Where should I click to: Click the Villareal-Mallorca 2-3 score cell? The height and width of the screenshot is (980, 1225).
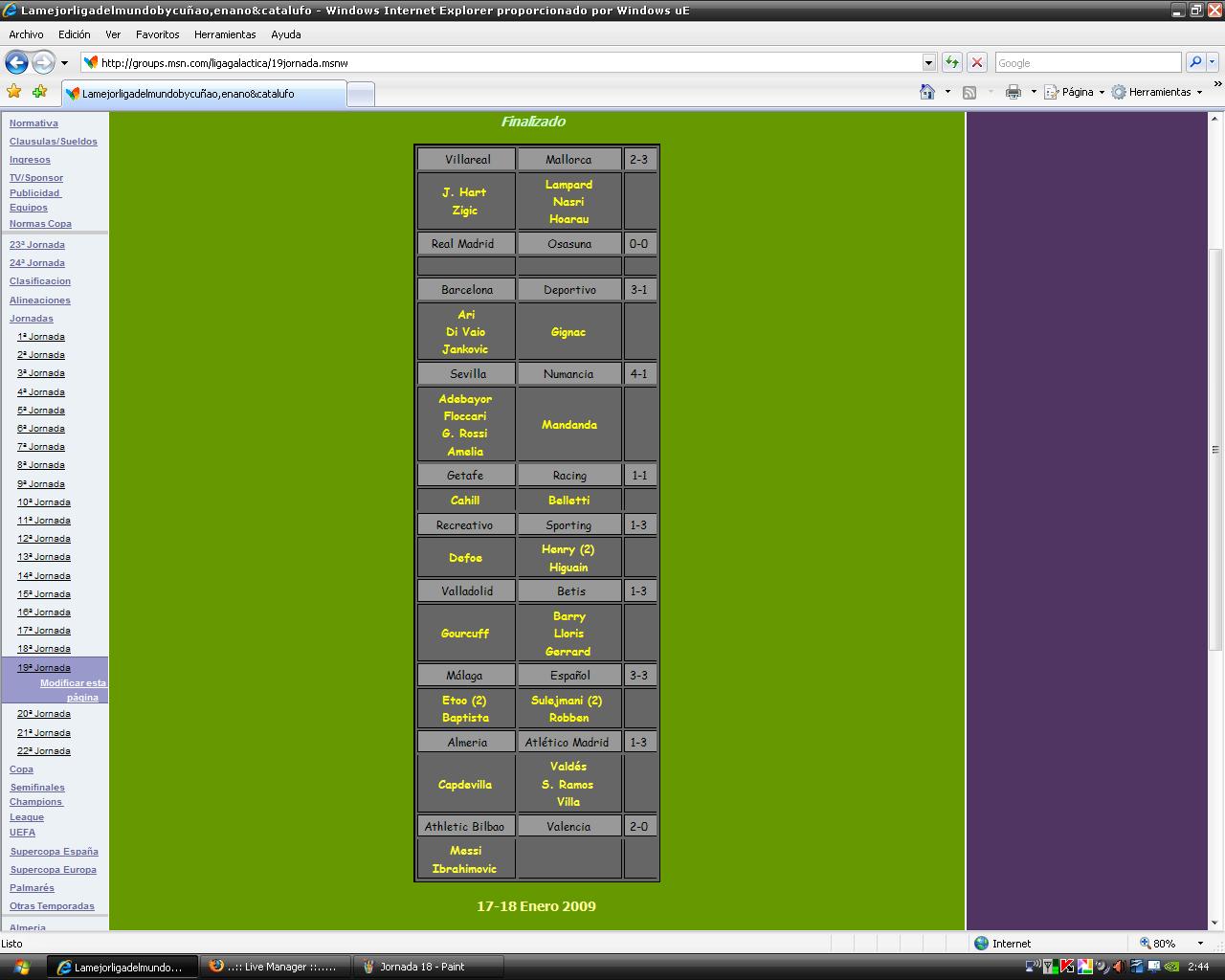[x=639, y=160]
